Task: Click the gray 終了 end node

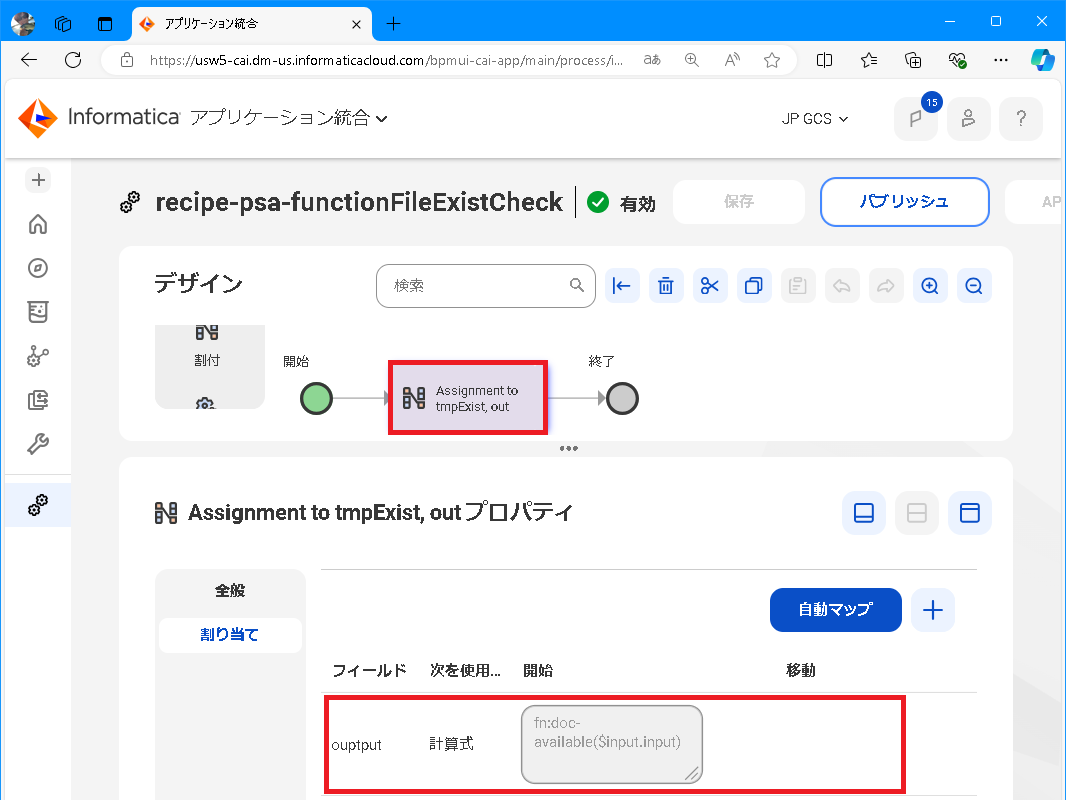Action: pyautogui.click(x=622, y=398)
